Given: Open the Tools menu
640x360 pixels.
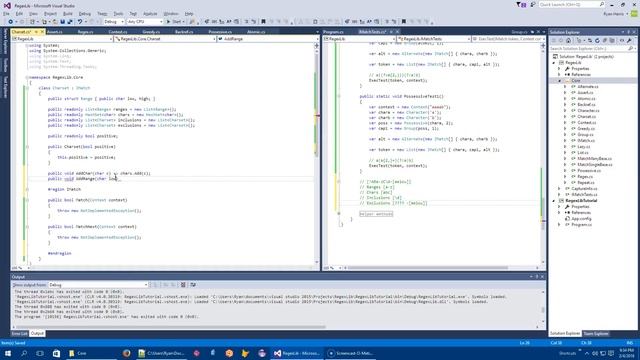Looking at the screenshot, I should coord(118,13).
